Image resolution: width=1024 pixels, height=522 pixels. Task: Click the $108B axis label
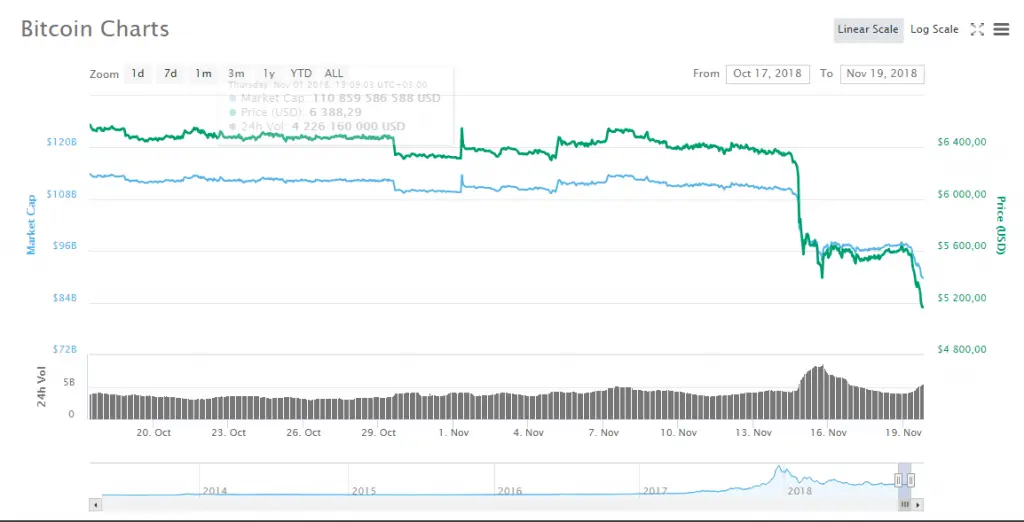(62, 194)
